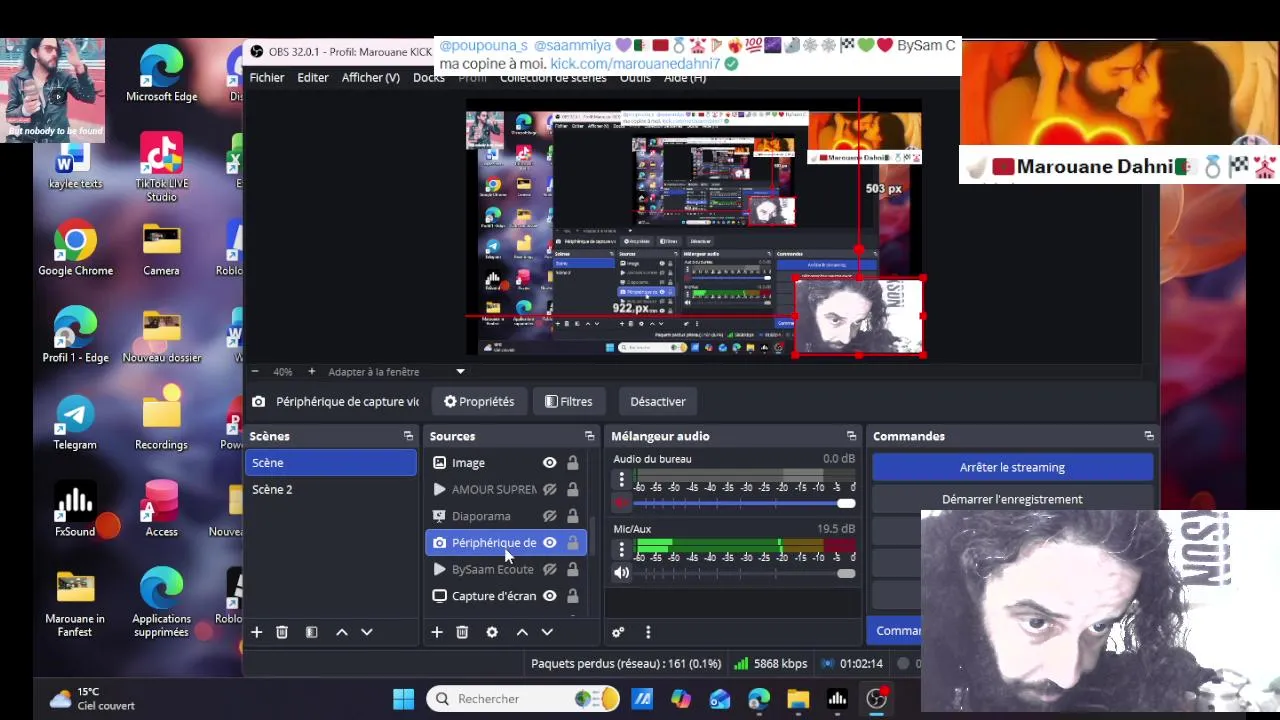Open Mic/Aux channel options menu
This screenshot has height=720, width=1280.
tap(621, 549)
